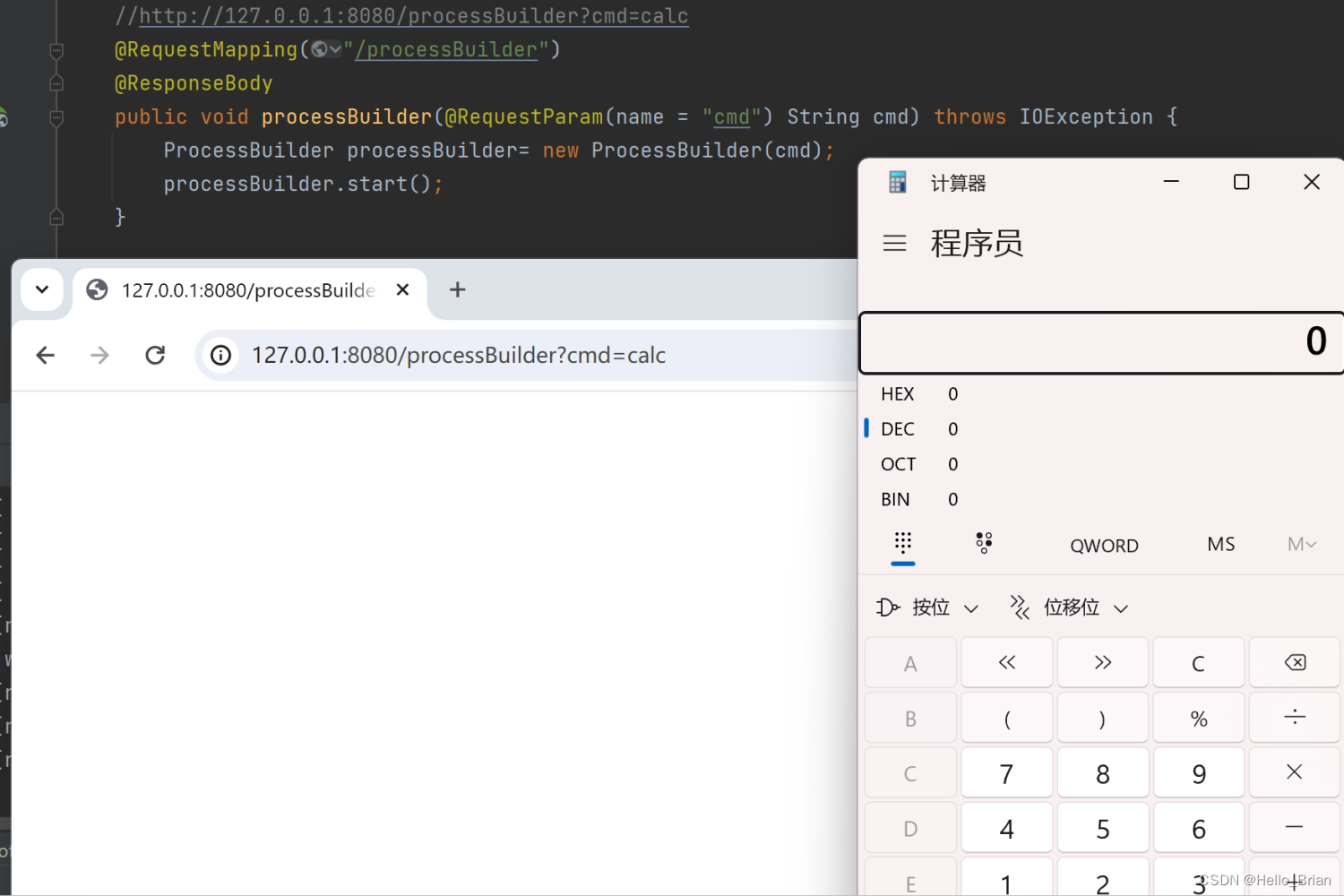This screenshot has width=1344, height=896.
Task: Click the @ResponseBody annotation
Action: (194, 83)
